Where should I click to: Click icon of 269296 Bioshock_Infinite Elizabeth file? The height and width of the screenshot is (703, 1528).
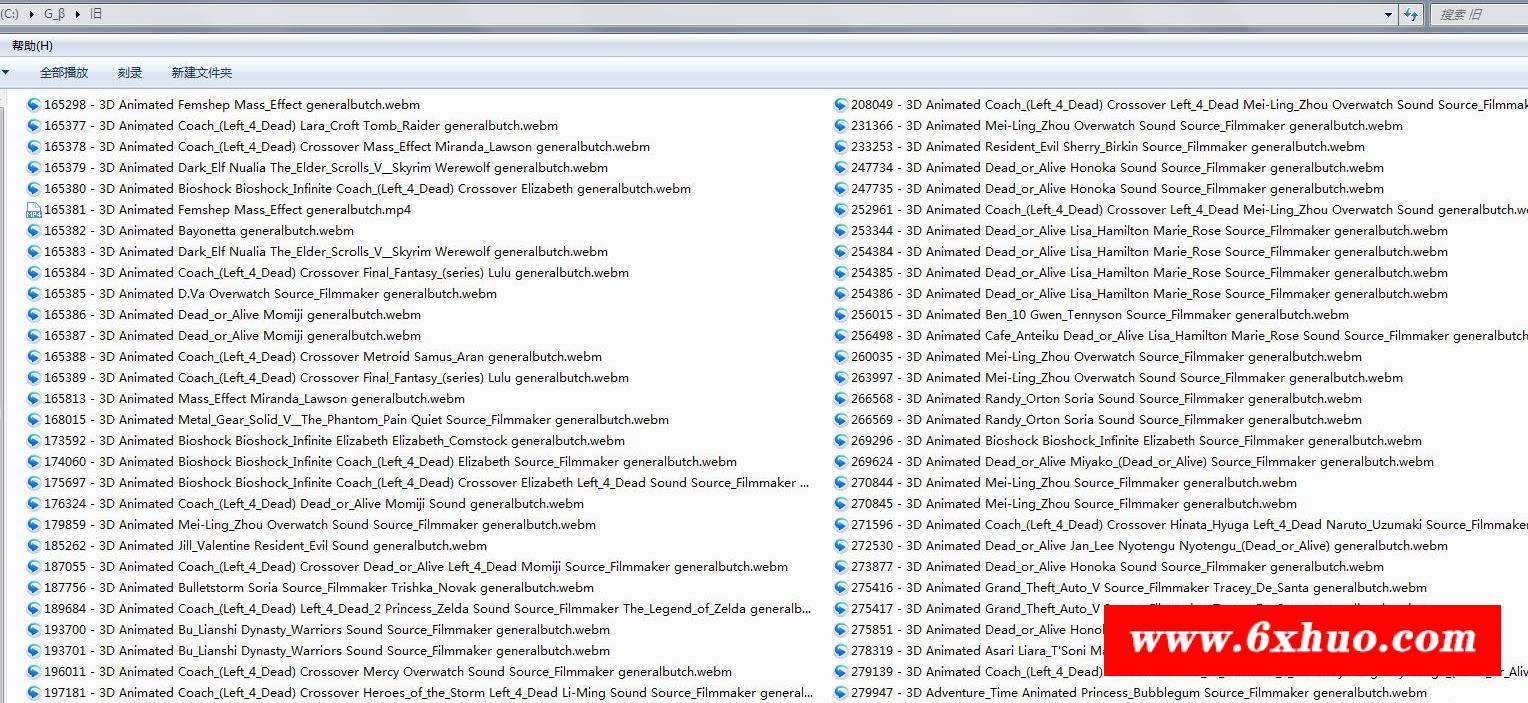[x=841, y=440]
